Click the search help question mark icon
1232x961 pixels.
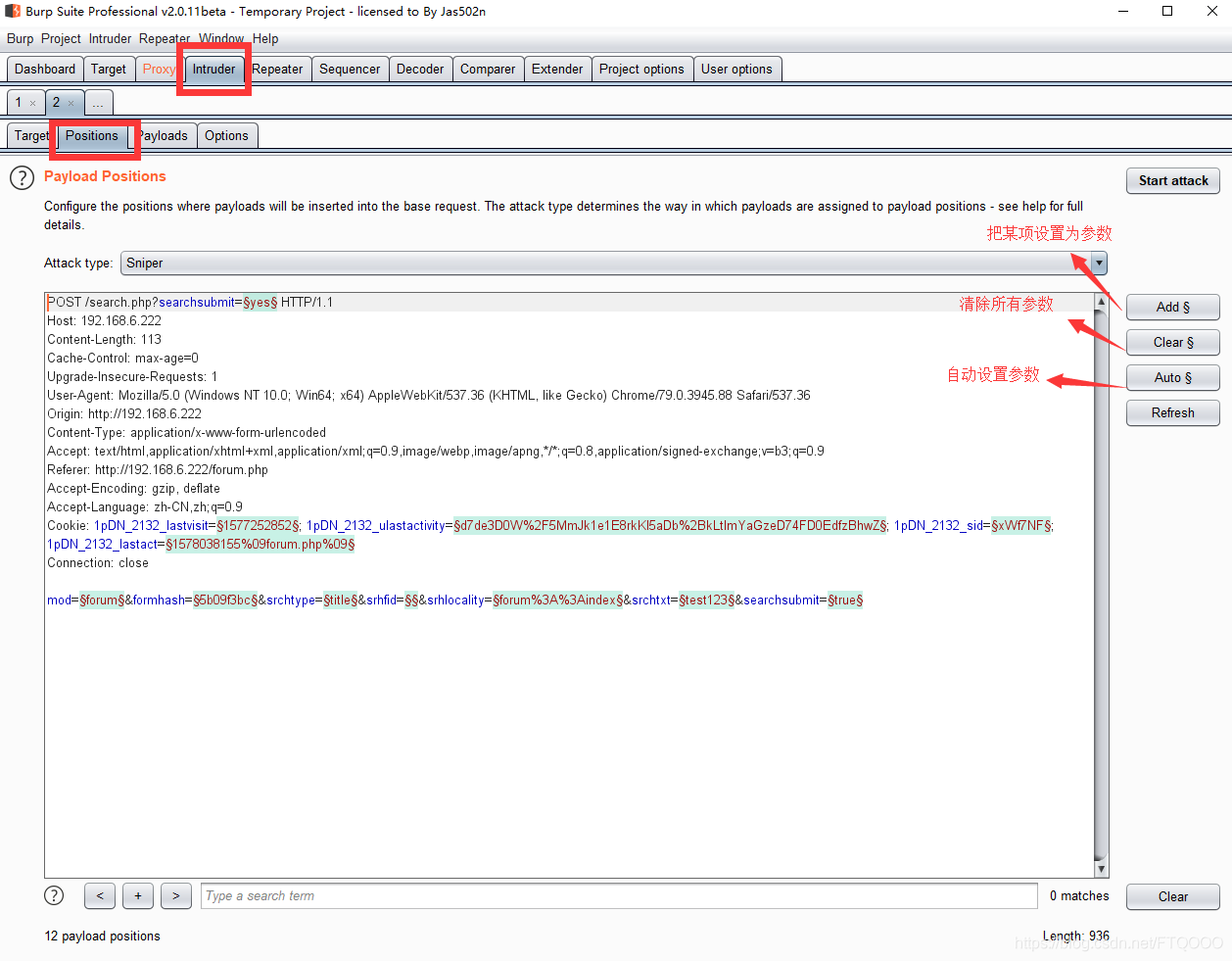(x=55, y=895)
